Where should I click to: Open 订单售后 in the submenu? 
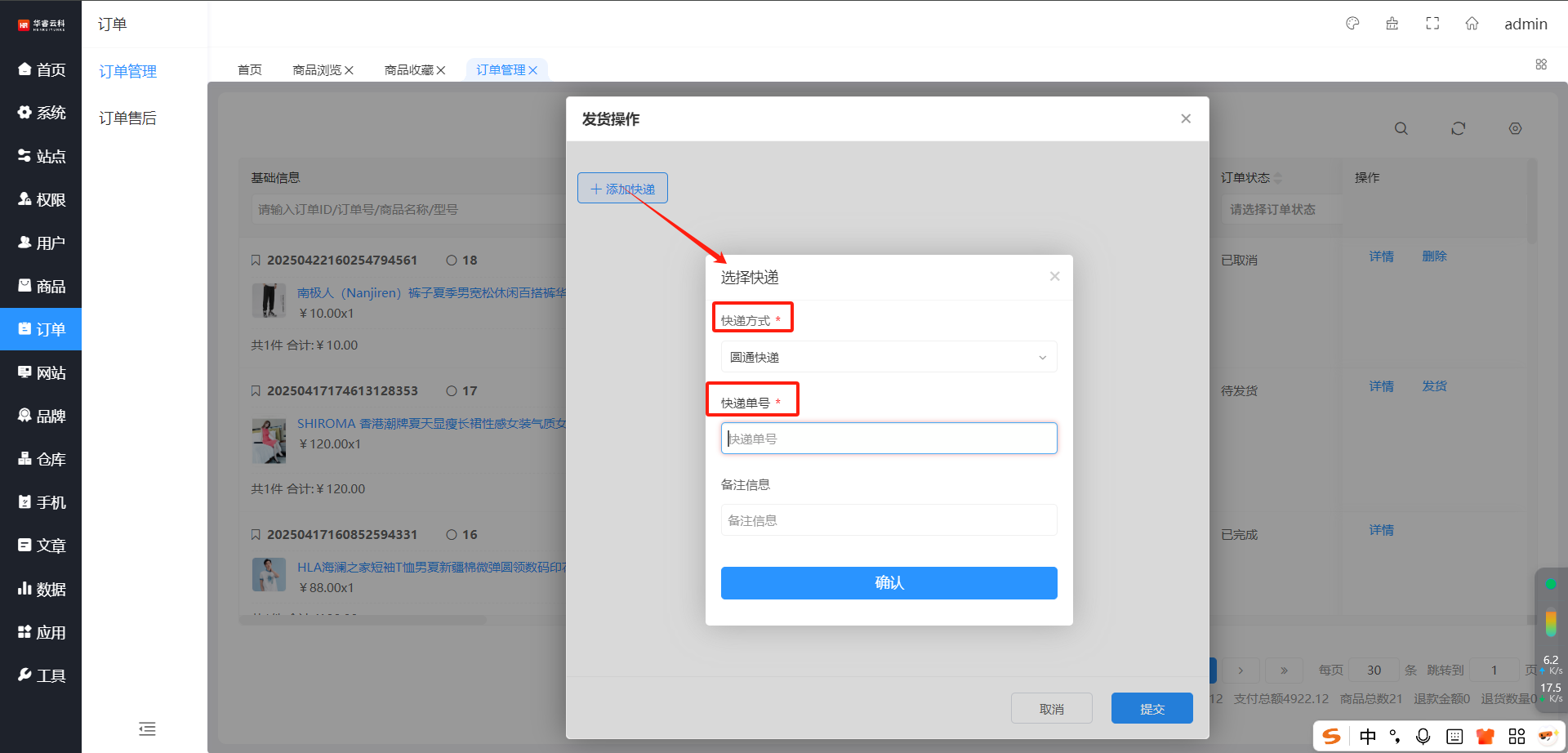pyautogui.click(x=128, y=118)
